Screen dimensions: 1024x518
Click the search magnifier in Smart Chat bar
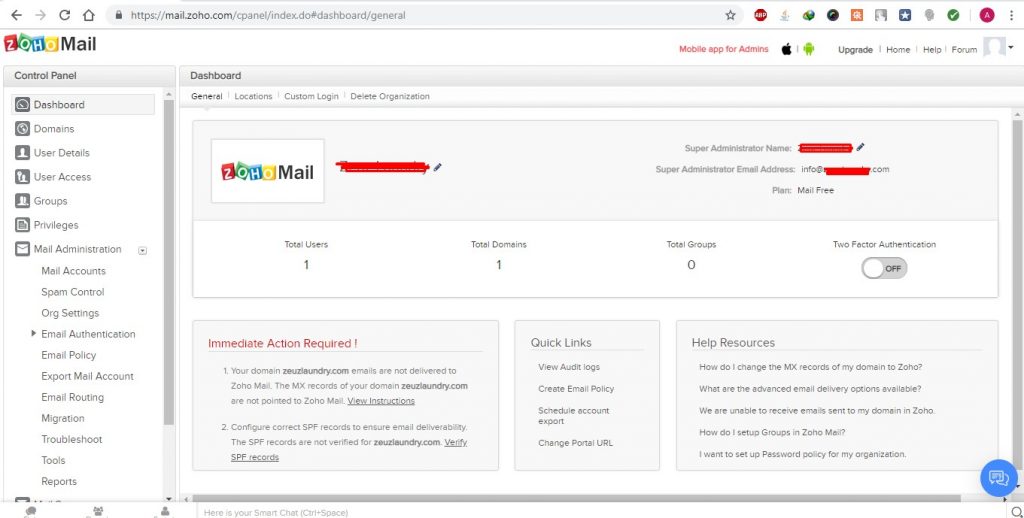[1016, 511]
